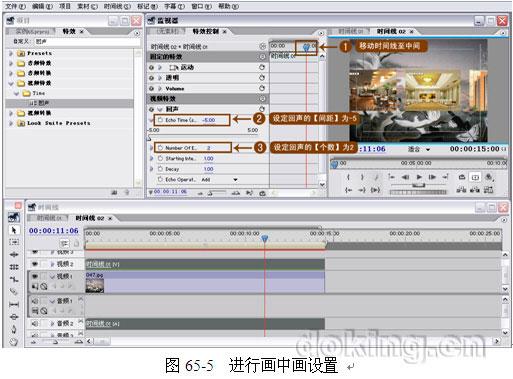Select the Rolling Edit tool
513x379 pixels.
click(14, 267)
